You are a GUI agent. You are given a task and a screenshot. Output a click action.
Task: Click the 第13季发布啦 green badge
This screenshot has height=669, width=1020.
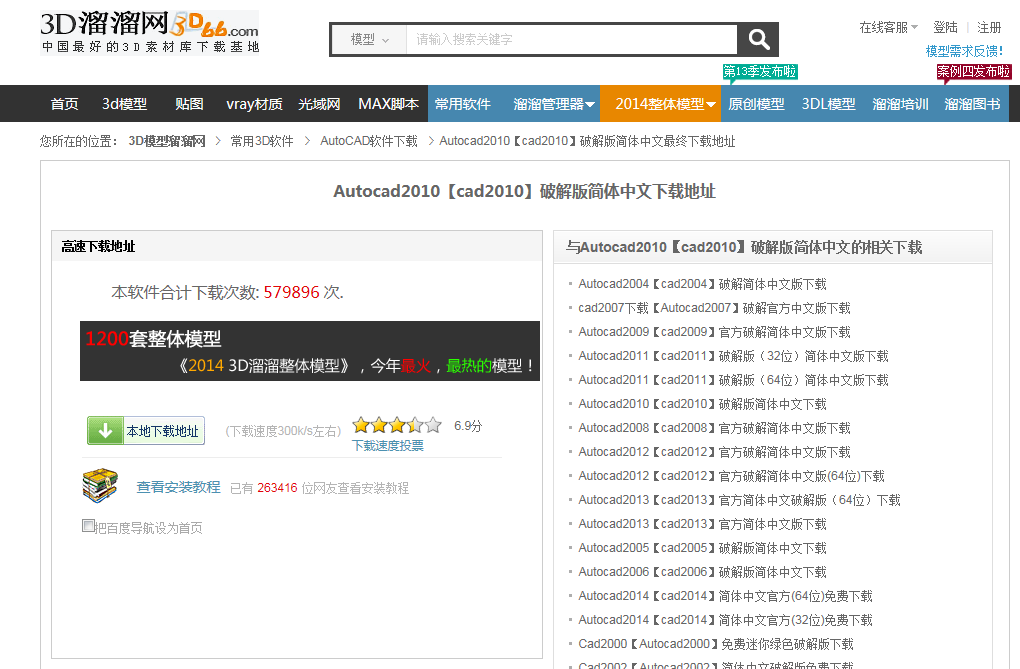click(x=760, y=72)
